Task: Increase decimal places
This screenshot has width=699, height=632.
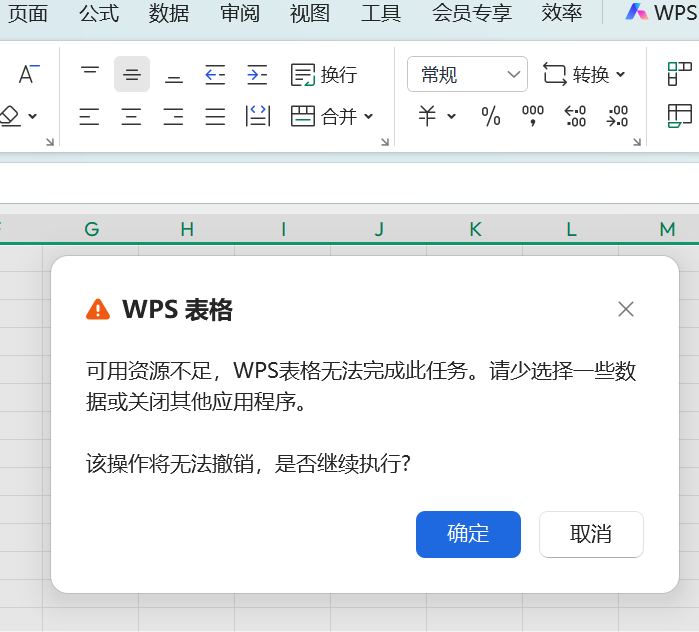Action: point(575,116)
